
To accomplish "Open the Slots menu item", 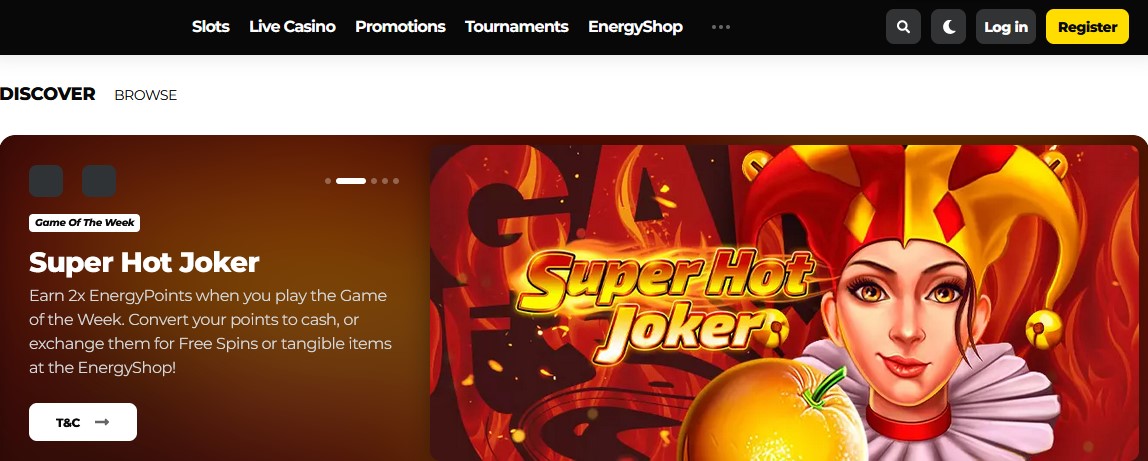I will pyautogui.click(x=211, y=27).
